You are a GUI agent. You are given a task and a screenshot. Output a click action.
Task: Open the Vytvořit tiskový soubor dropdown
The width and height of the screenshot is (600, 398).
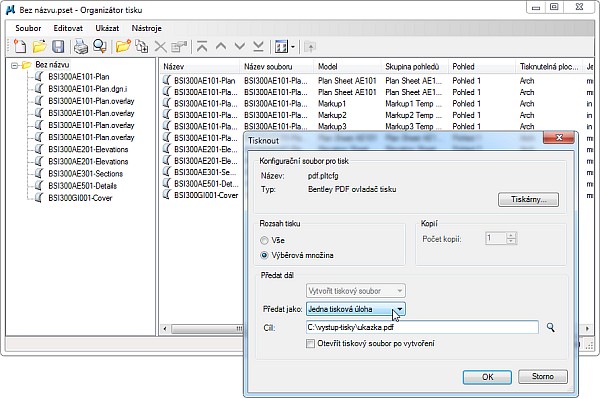(x=355, y=291)
